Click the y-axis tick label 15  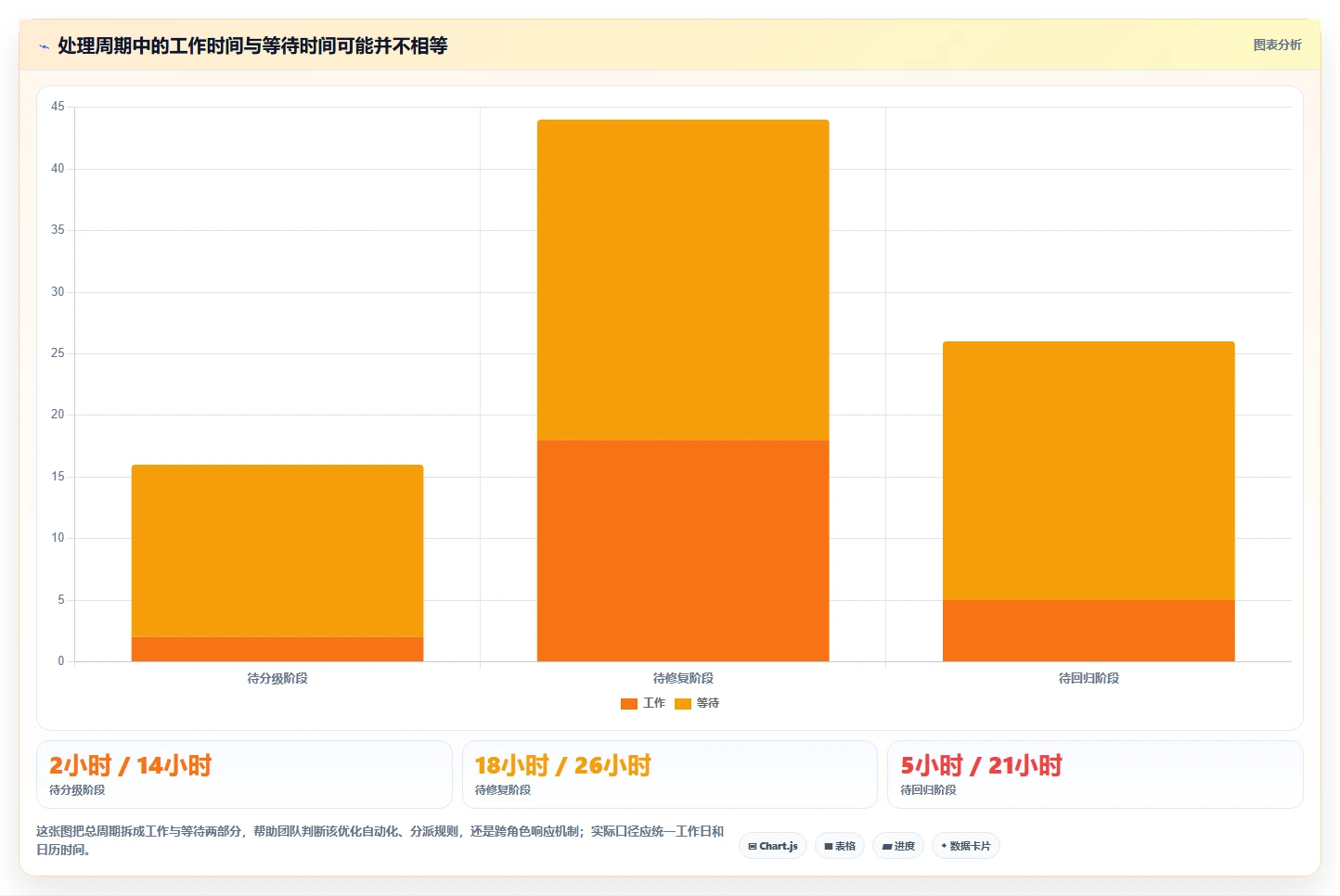click(58, 477)
